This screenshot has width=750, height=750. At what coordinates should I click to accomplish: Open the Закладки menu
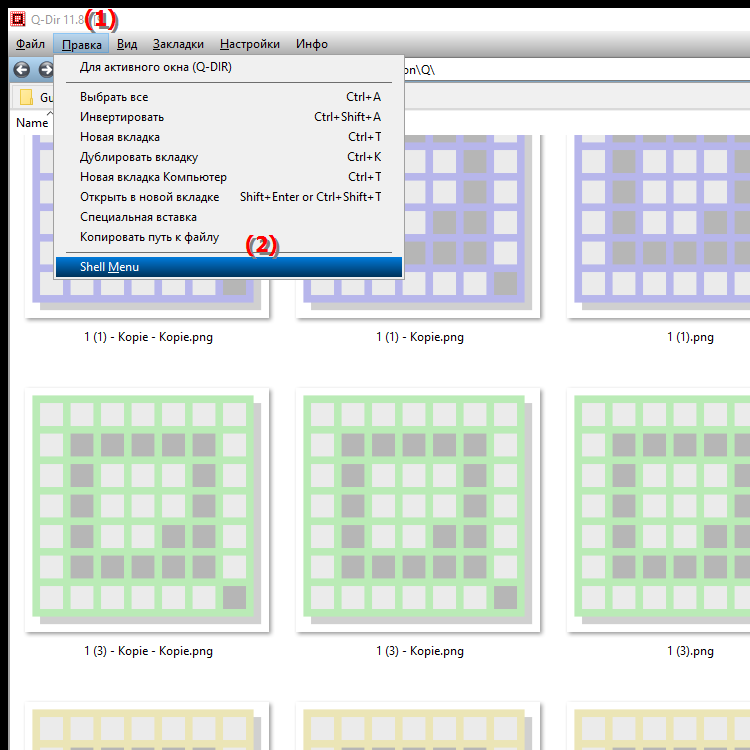(x=178, y=44)
